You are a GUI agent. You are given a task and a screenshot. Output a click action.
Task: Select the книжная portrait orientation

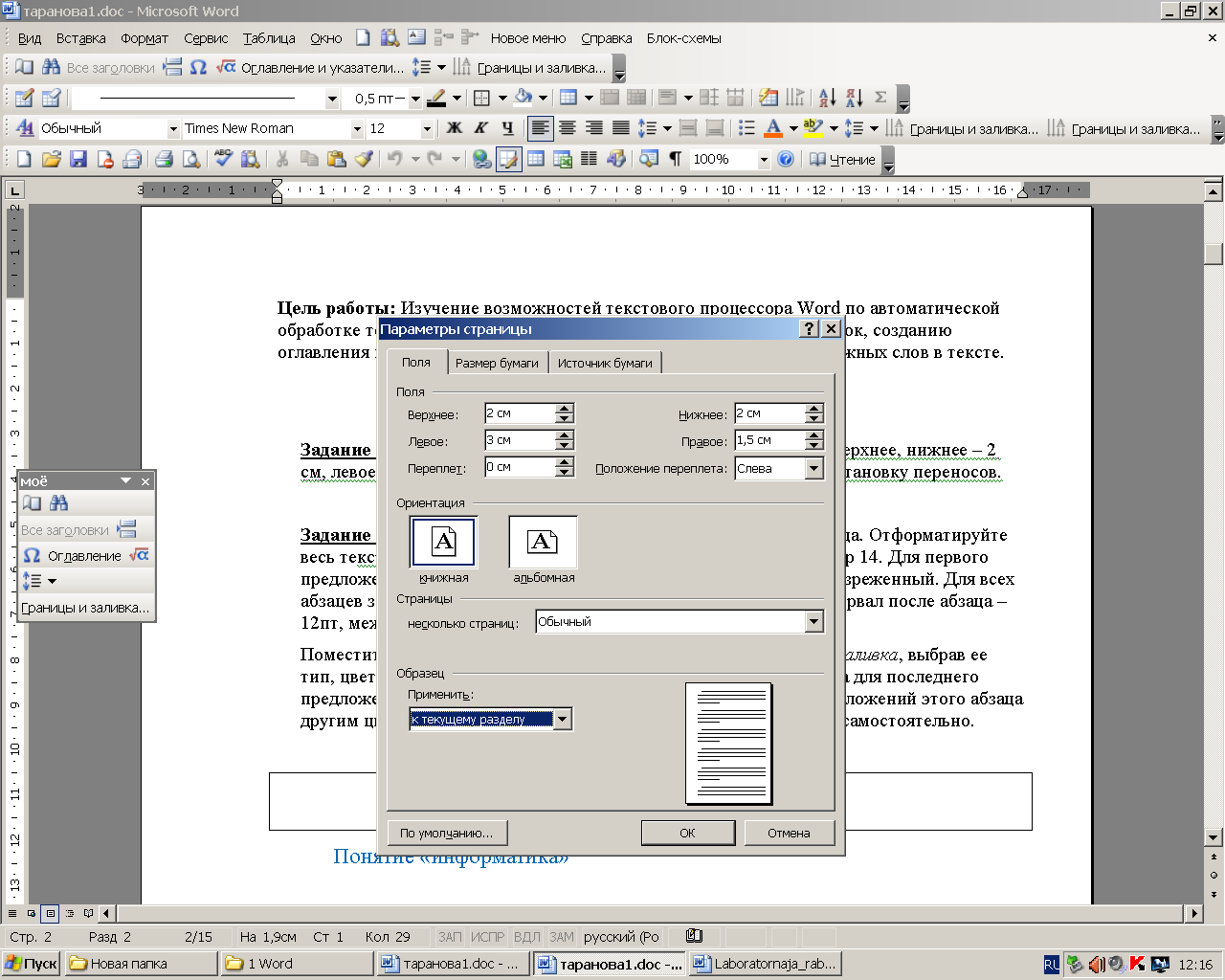443,543
